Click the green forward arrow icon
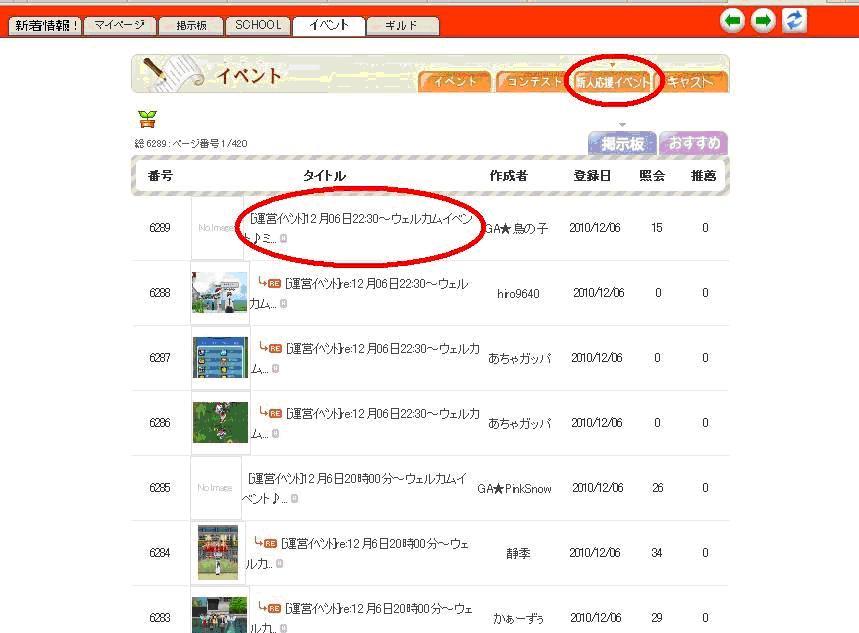The height and width of the screenshot is (633, 859). point(764,21)
